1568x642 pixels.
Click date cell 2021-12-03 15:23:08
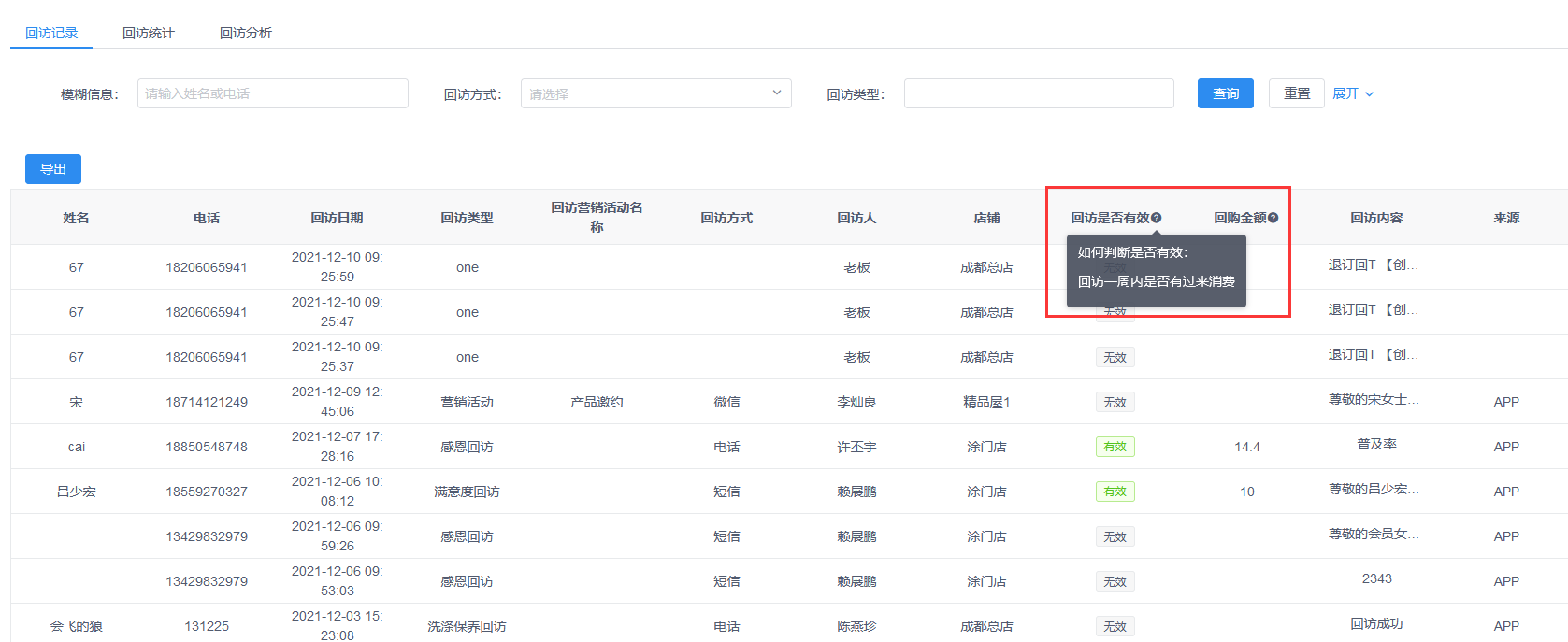coord(337,626)
